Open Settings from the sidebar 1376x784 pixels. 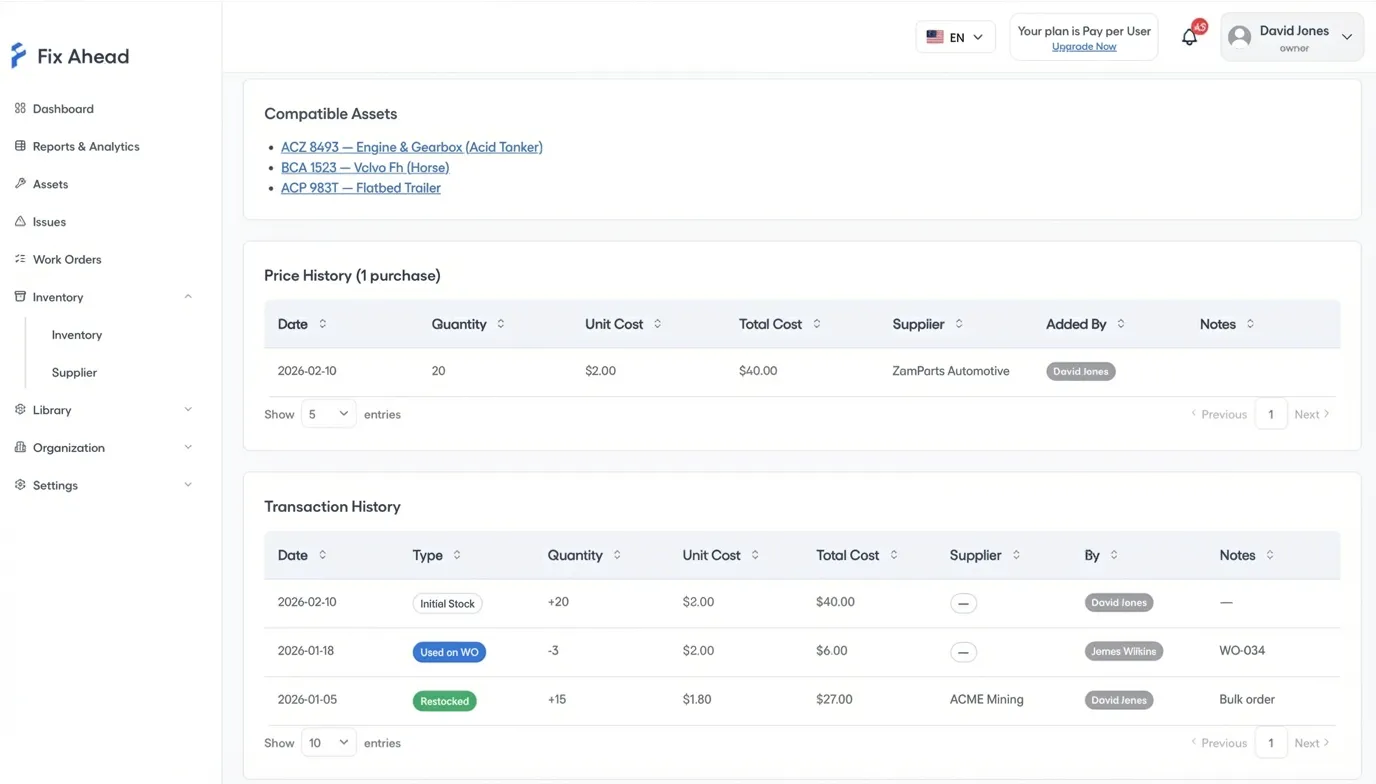[20, 485]
